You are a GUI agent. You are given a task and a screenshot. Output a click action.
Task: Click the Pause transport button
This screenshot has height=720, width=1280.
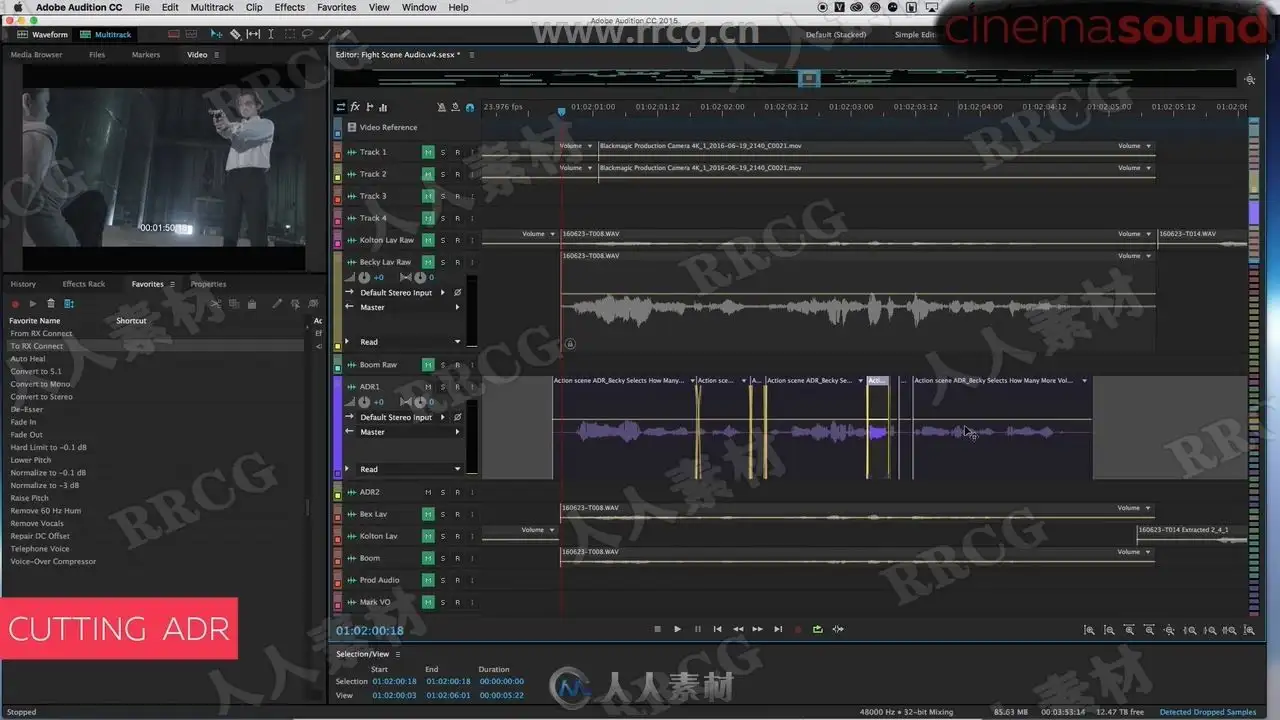697,629
